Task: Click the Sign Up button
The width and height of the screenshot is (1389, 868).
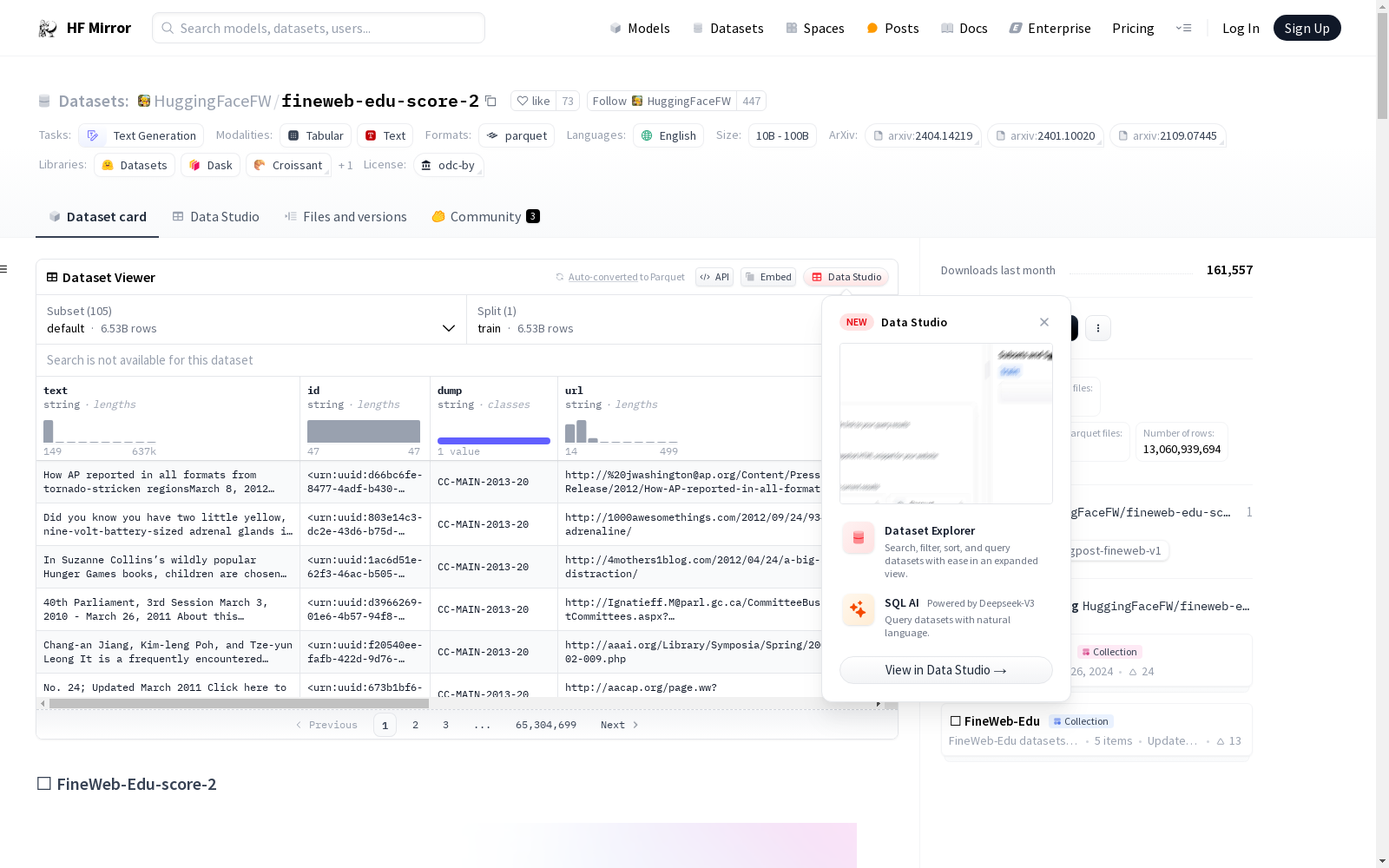Action: coord(1307,28)
